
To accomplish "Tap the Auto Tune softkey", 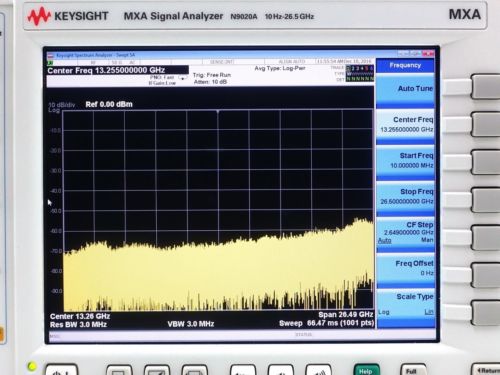I will (x=405, y=90).
